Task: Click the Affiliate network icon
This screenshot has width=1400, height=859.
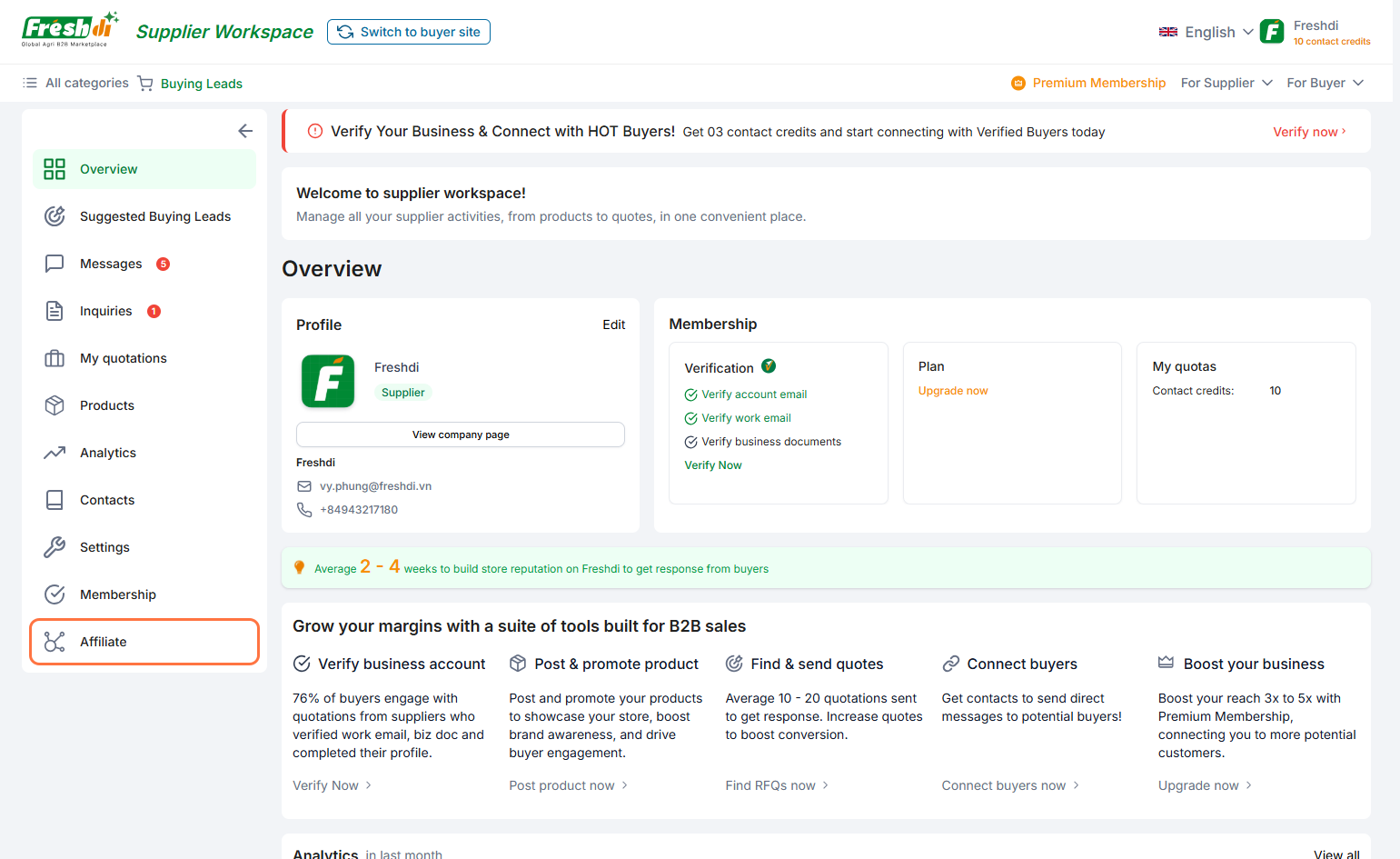Action: click(x=55, y=642)
